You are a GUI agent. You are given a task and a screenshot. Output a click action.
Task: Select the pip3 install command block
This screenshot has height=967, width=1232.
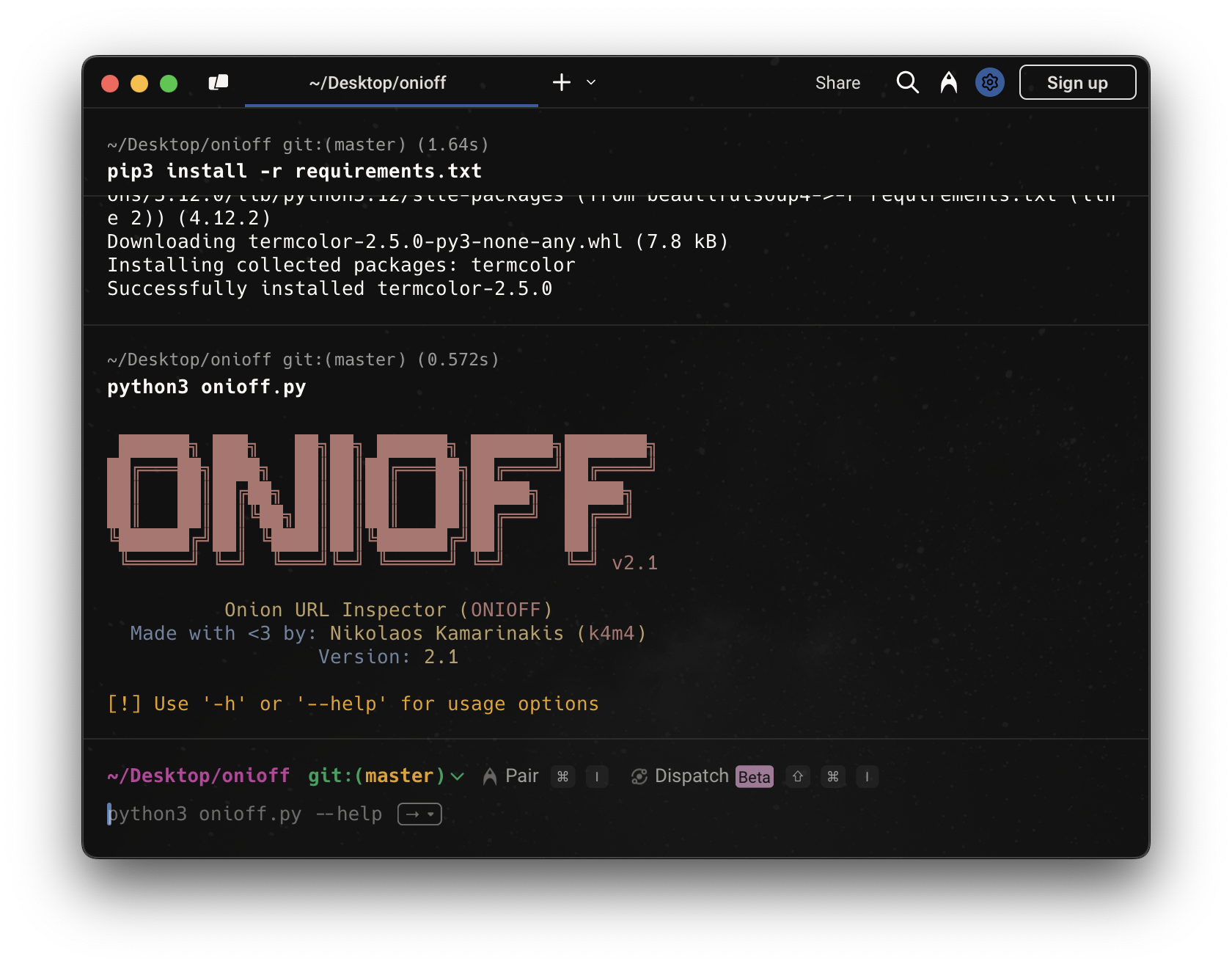click(293, 171)
